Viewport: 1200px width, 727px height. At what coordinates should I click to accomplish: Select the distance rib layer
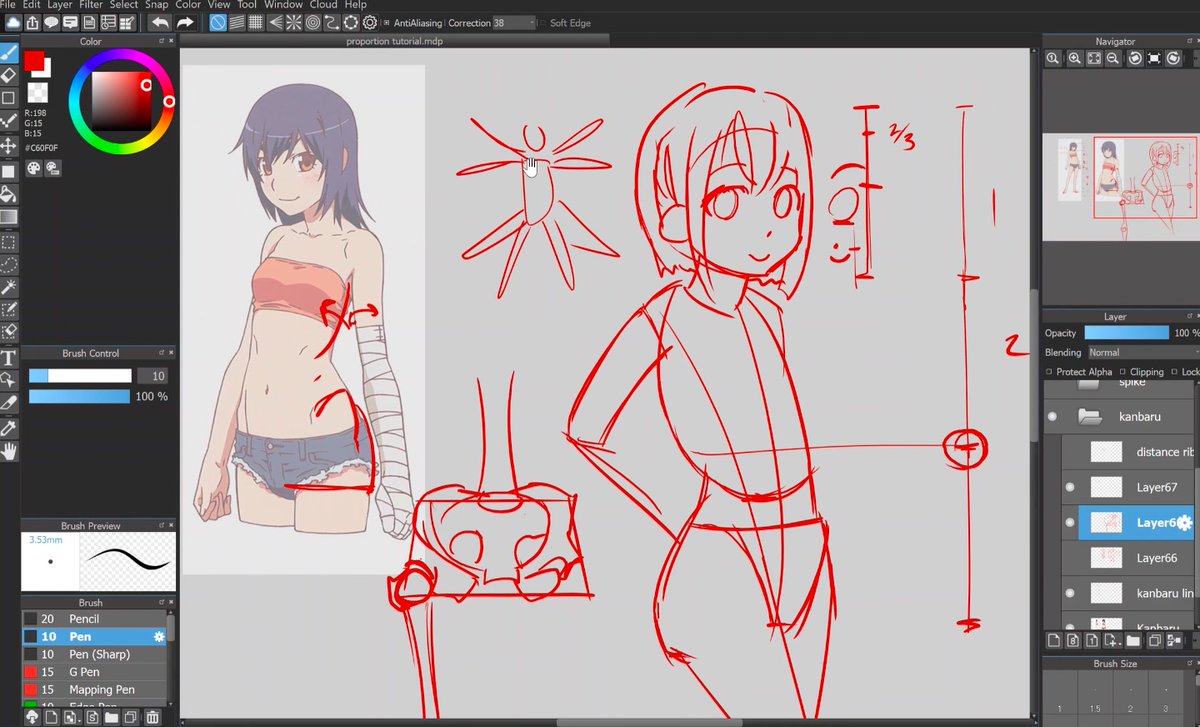pos(1129,452)
